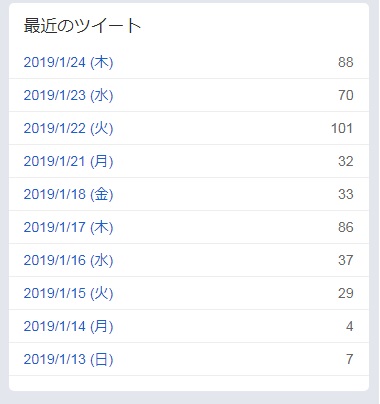The height and width of the screenshot is (404, 380).
Task: Open the 2019/1/23 (水) date link
Action: [68, 95]
